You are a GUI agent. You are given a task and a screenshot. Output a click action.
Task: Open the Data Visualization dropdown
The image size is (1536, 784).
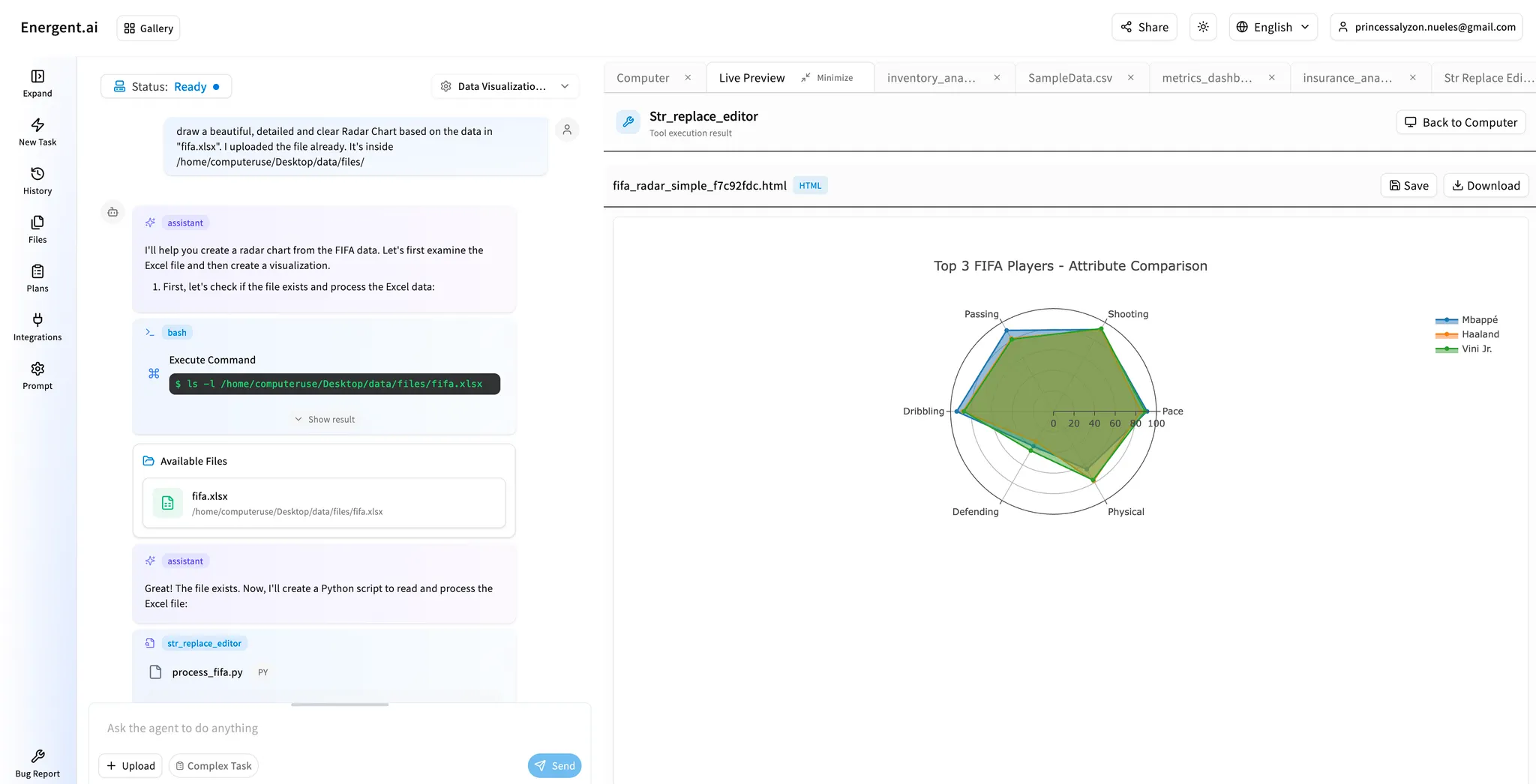coord(504,85)
